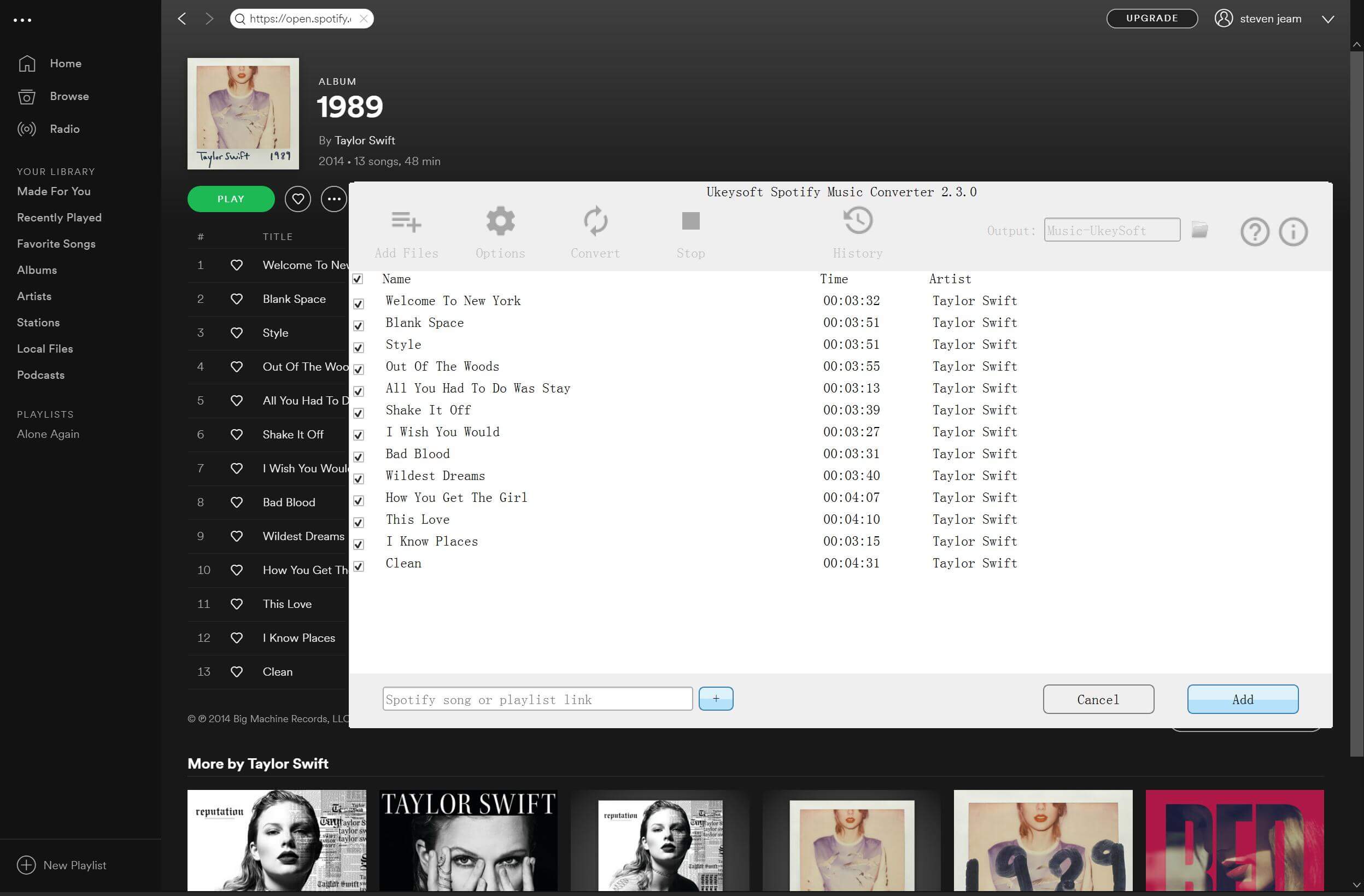Click the Add button to confirm
This screenshot has height=896, width=1364.
pos(1242,698)
